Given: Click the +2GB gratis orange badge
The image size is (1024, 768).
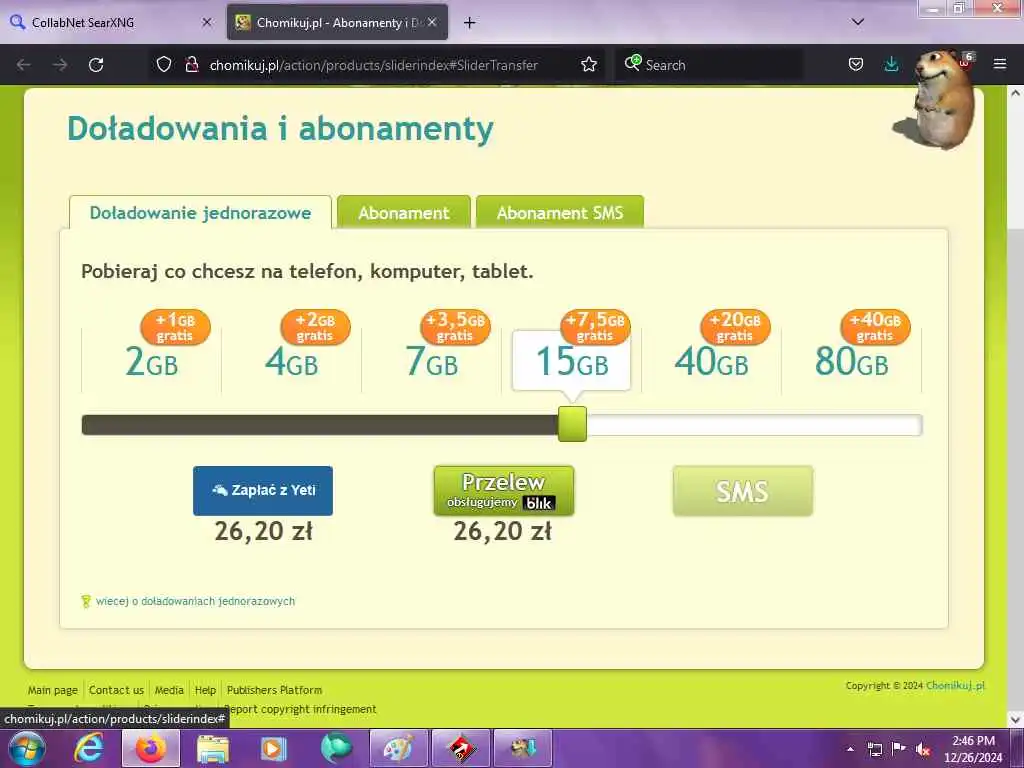Looking at the screenshot, I should 315,327.
